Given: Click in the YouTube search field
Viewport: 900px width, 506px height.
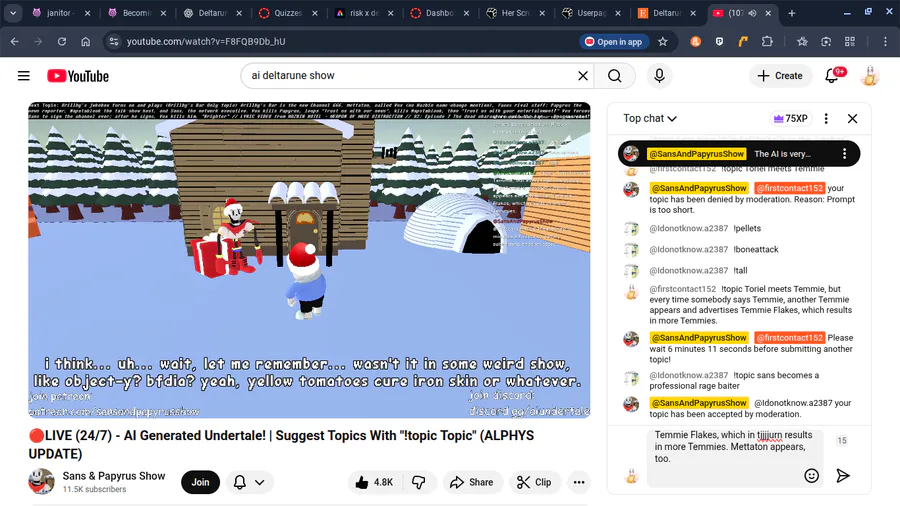Looking at the screenshot, I should [410, 76].
